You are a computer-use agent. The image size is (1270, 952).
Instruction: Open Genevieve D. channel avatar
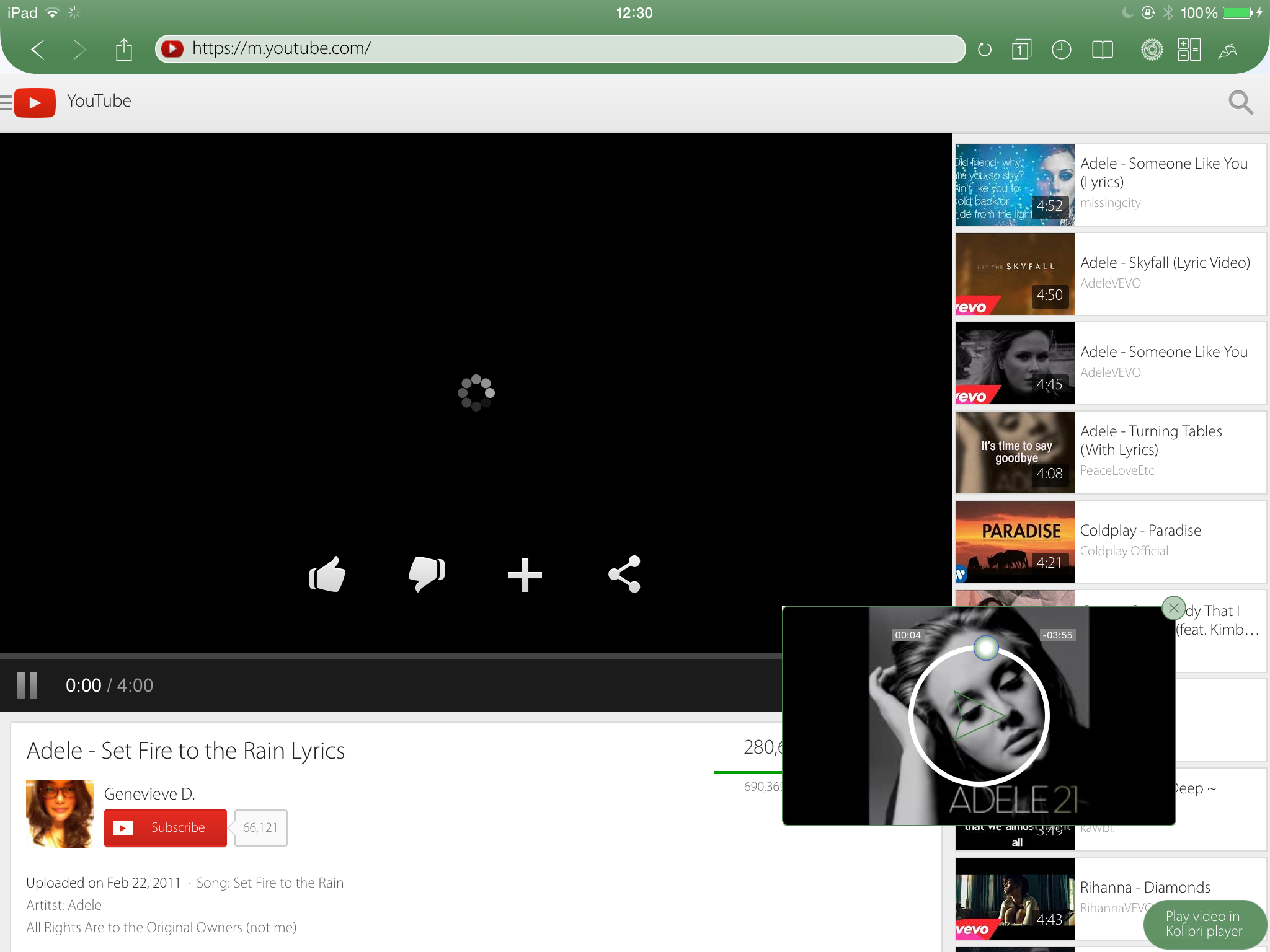click(60, 813)
